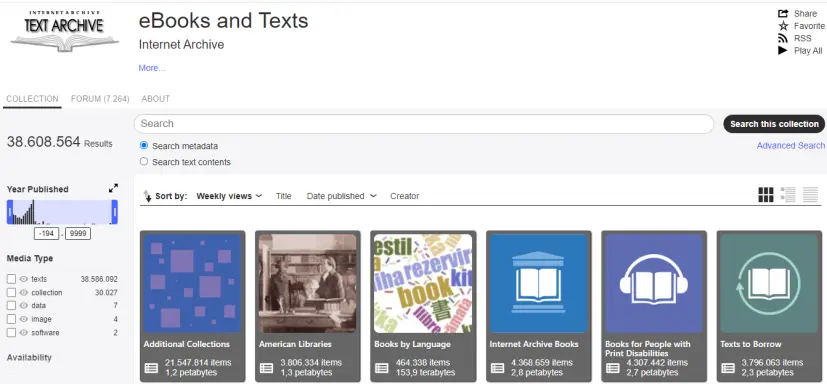The height and width of the screenshot is (384, 827).
Task: Click the American Libraries list icon
Action: (x=266, y=368)
